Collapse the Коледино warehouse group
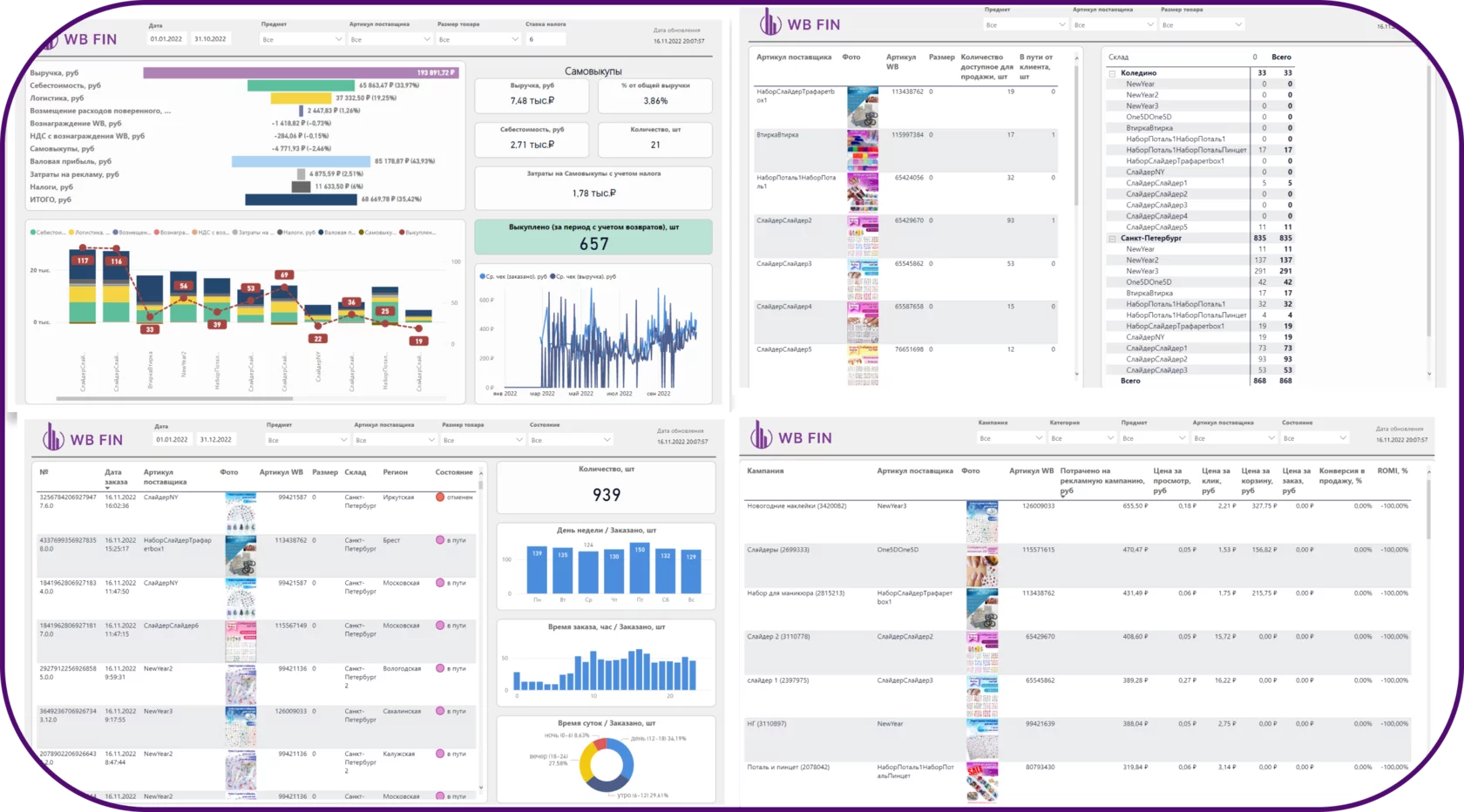 click(x=1112, y=73)
